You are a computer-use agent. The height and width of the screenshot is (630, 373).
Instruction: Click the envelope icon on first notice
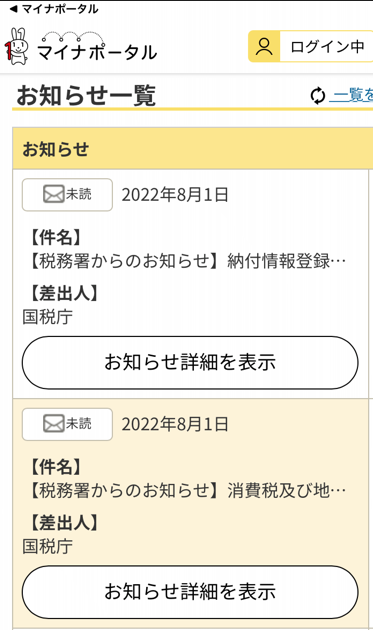53,194
